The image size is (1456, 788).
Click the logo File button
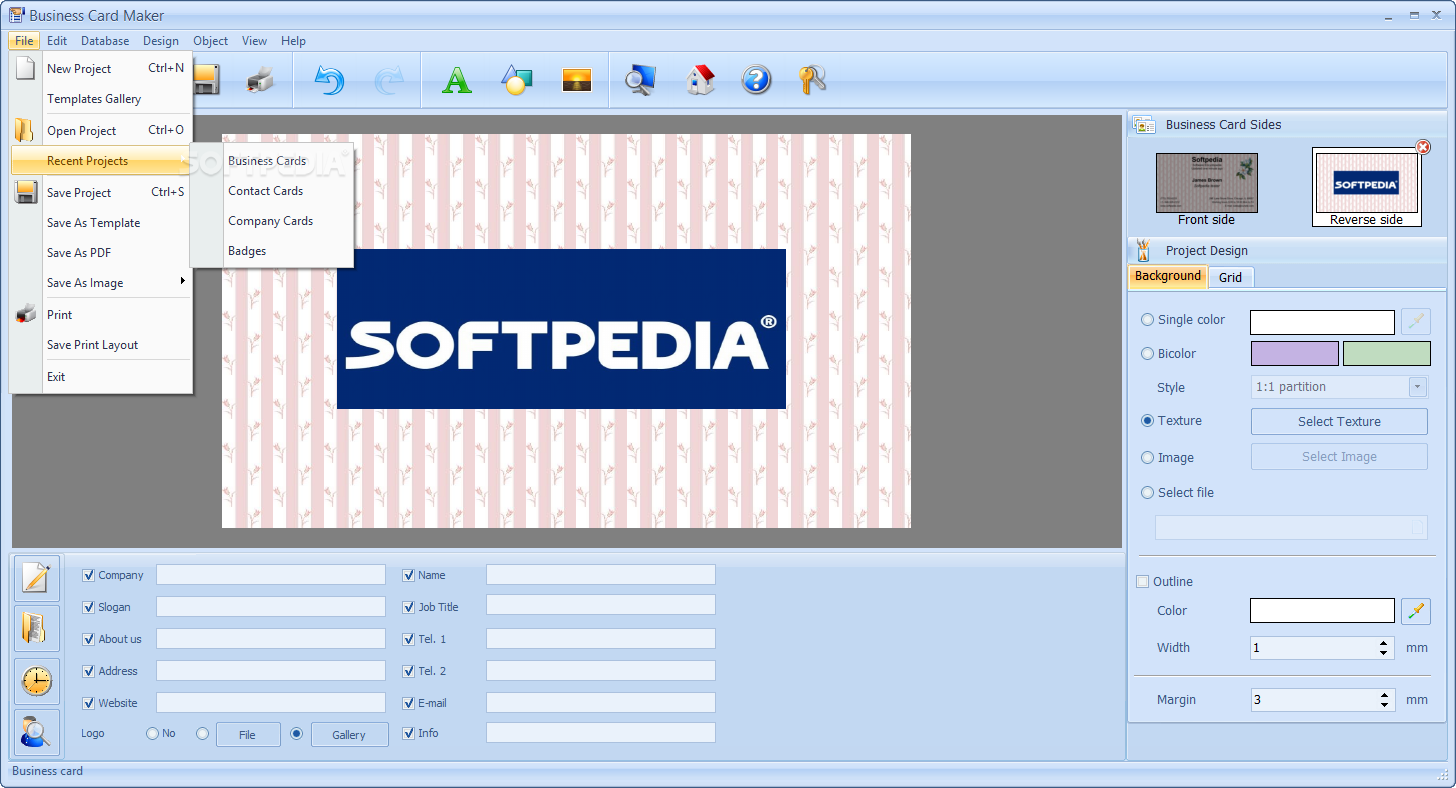click(x=248, y=735)
